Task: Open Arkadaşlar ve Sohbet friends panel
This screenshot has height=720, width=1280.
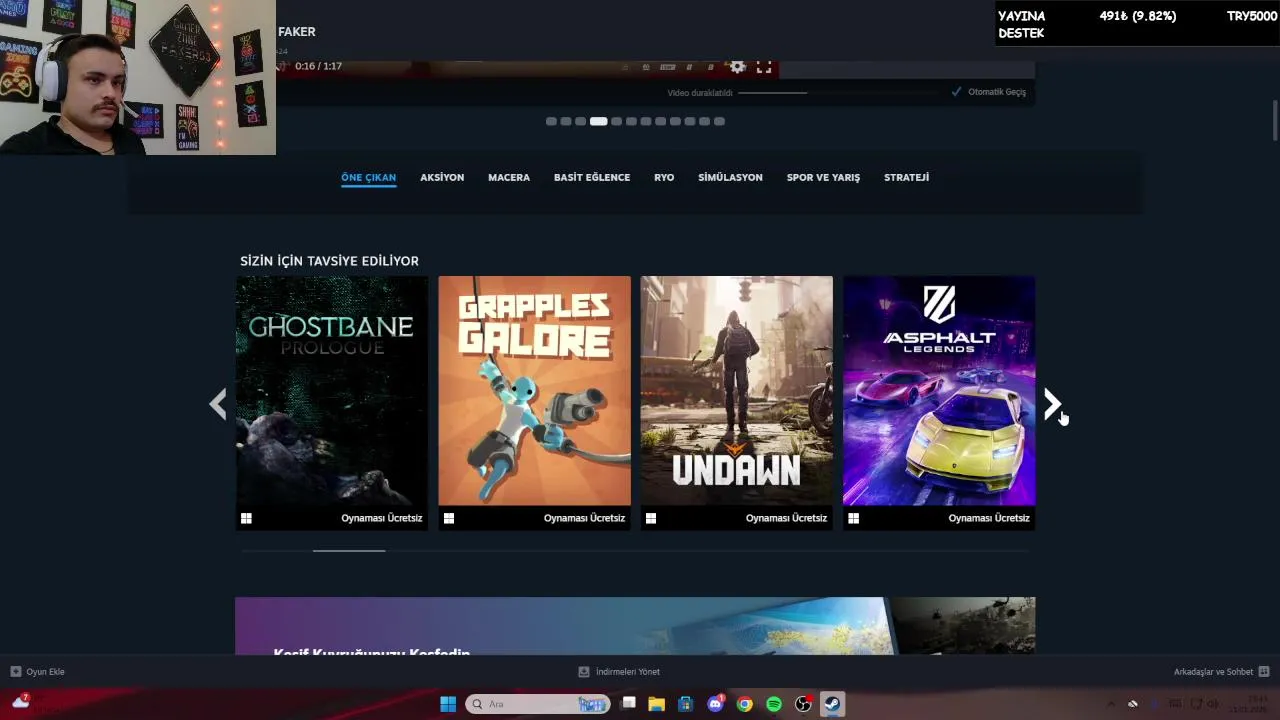Action: point(1222,672)
